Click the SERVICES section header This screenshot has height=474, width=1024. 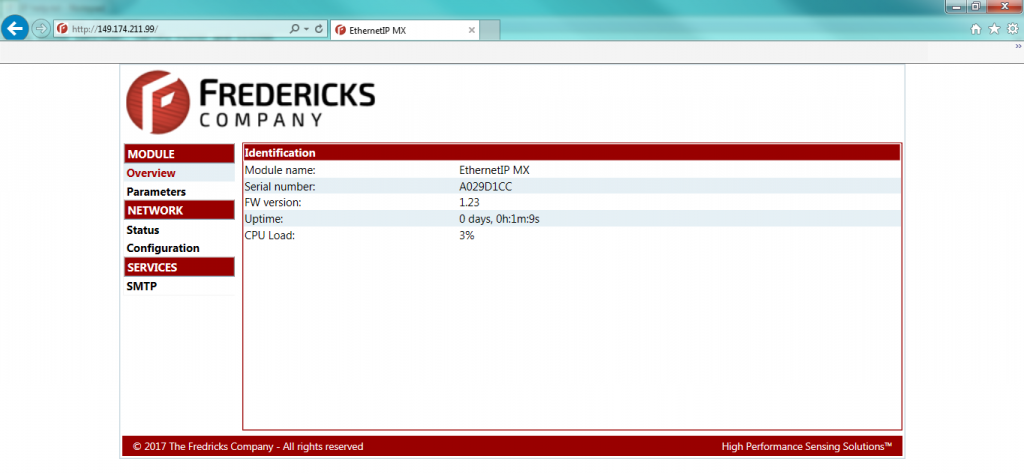(179, 267)
